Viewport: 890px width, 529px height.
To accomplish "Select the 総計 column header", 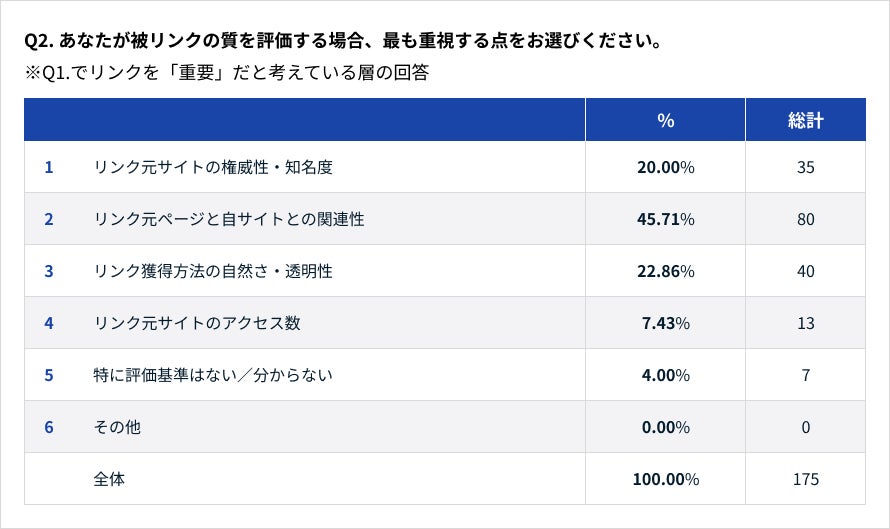I will tap(805, 120).
